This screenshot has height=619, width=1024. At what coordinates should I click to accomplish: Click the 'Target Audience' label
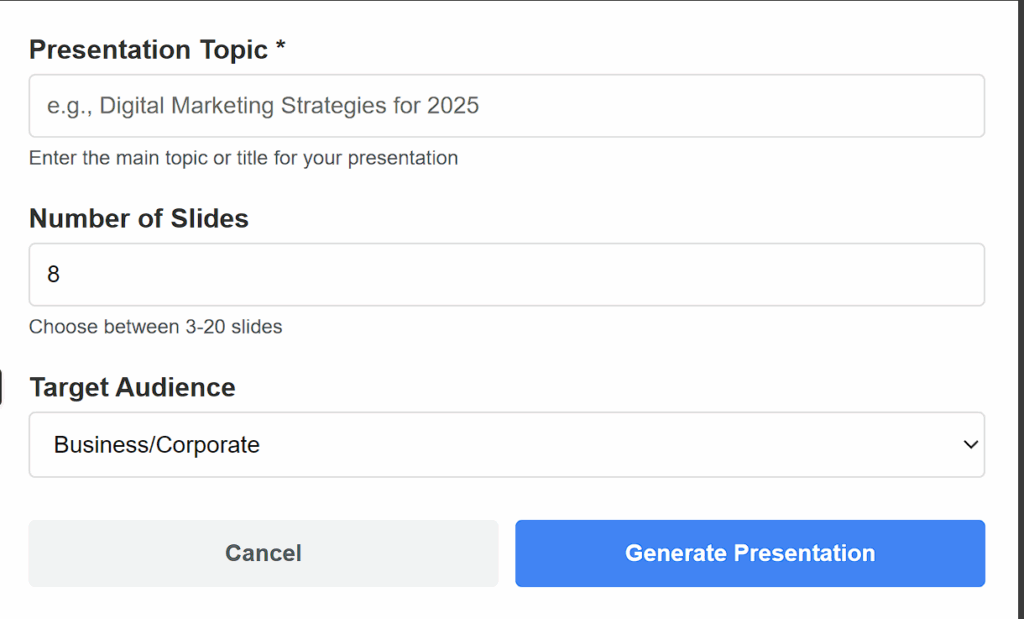(x=132, y=388)
